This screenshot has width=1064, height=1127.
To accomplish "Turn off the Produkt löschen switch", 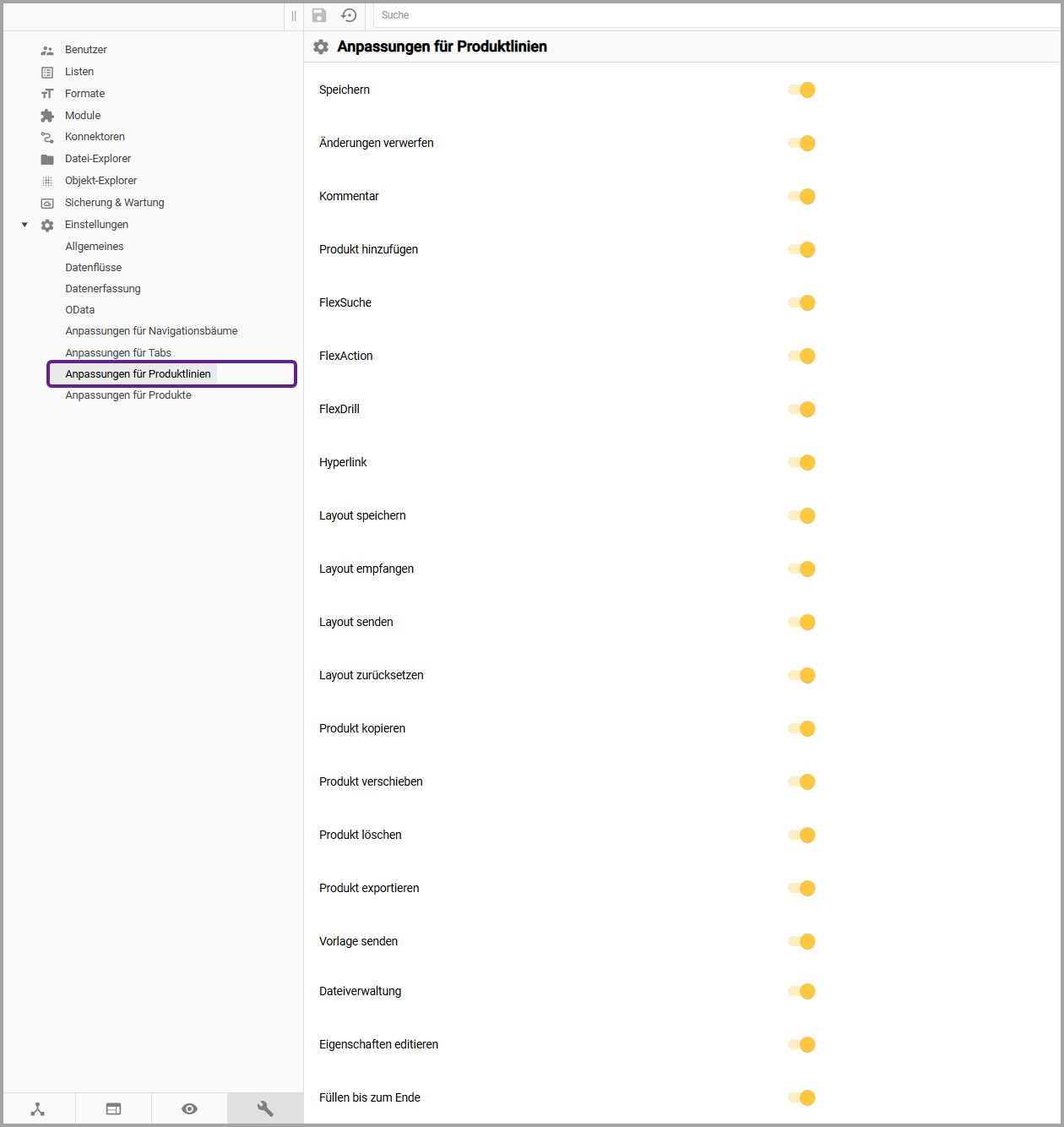I will click(801, 835).
